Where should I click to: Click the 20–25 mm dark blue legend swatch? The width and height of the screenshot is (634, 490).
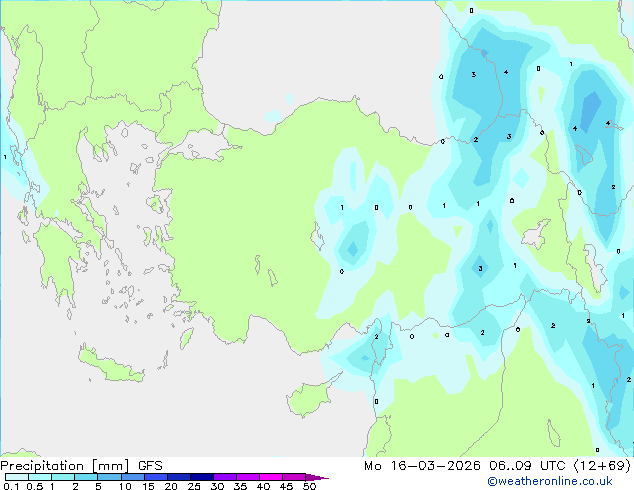pos(178,477)
